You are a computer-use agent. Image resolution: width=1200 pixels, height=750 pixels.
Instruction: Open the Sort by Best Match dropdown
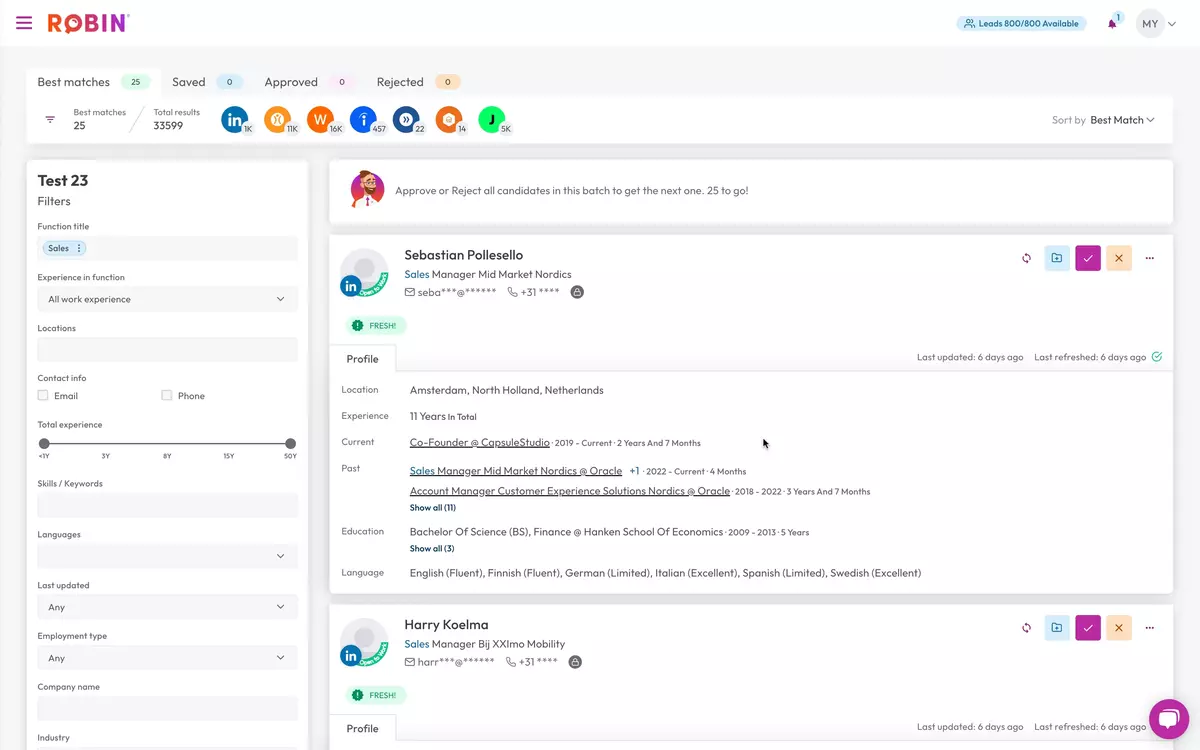(x=1121, y=120)
